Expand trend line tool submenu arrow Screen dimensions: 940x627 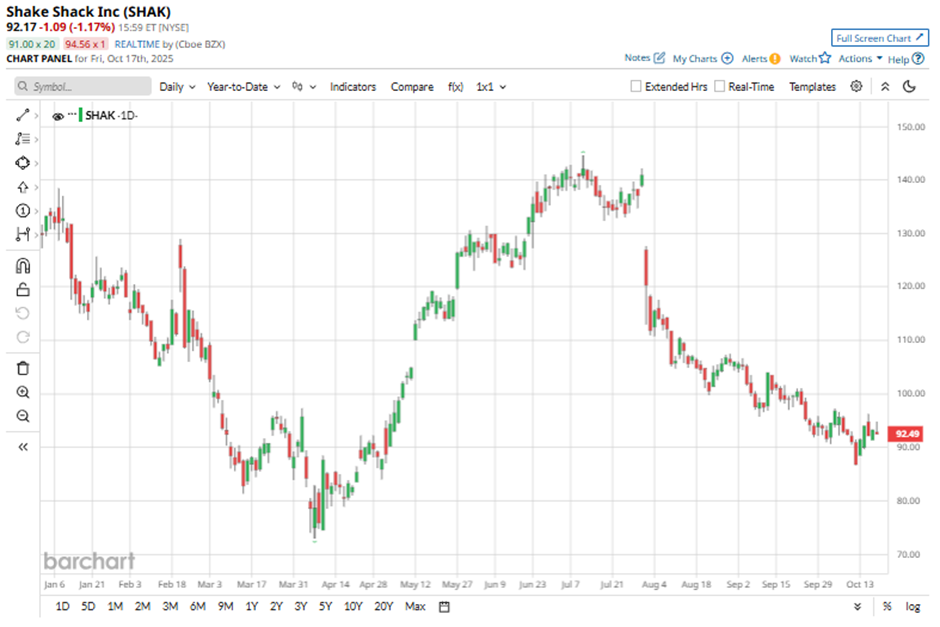[x=37, y=115]
